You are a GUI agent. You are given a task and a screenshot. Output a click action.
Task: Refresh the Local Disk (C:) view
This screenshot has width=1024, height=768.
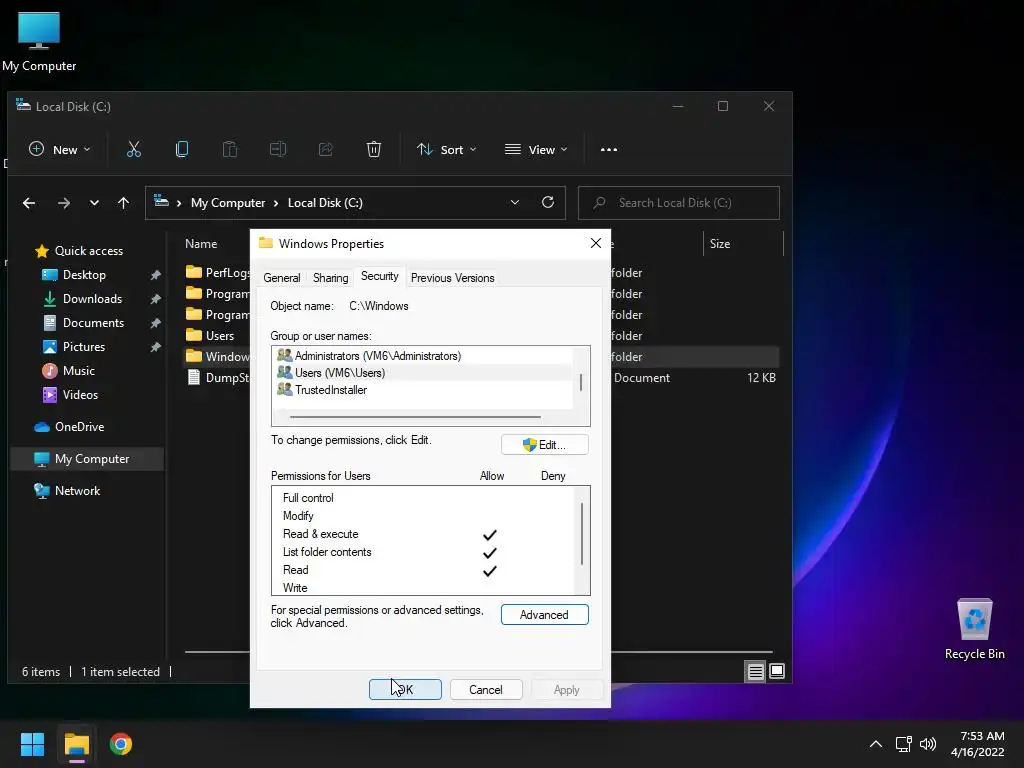point(548,202)
